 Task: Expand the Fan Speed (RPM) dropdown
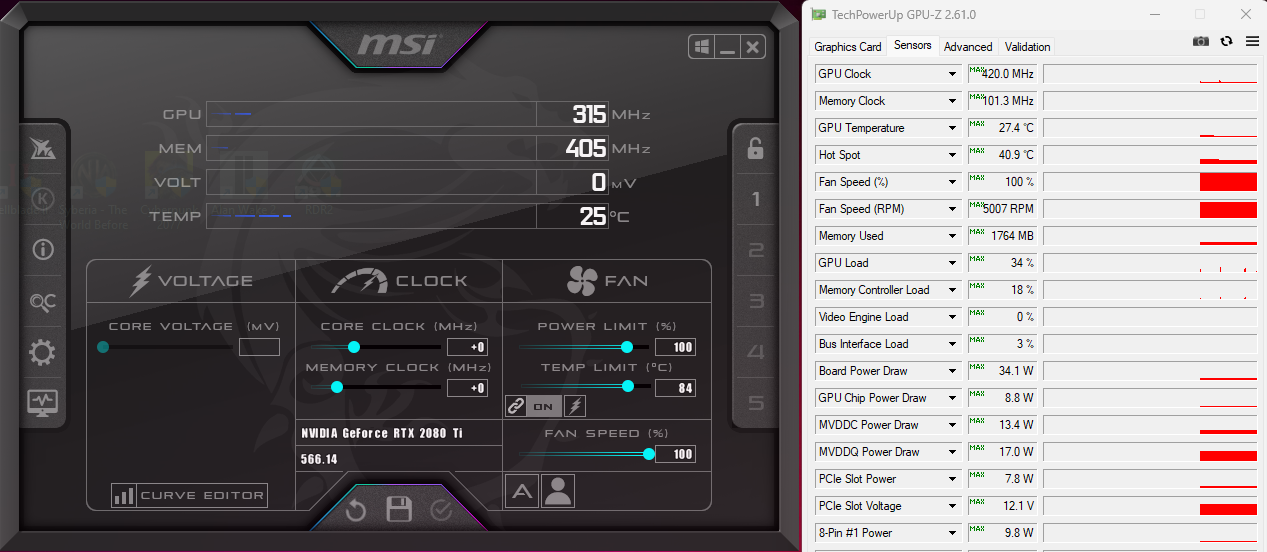click(952, 209)
